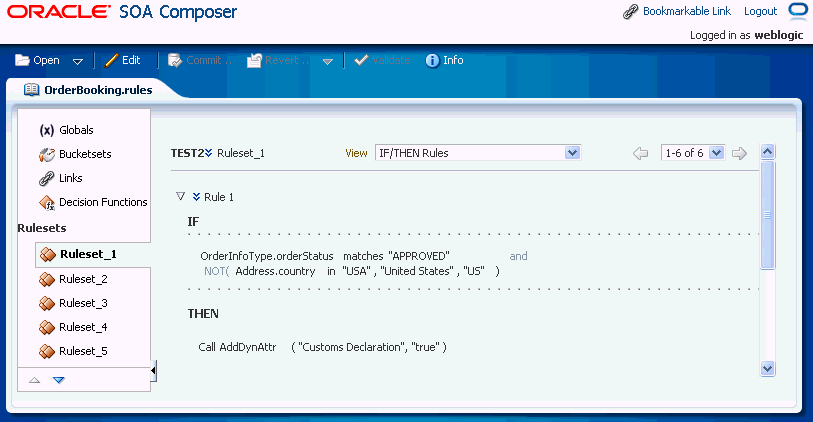The image size is (813, 422).
Task: Click Call AddDynAttr action
Action: coord(237,347)
